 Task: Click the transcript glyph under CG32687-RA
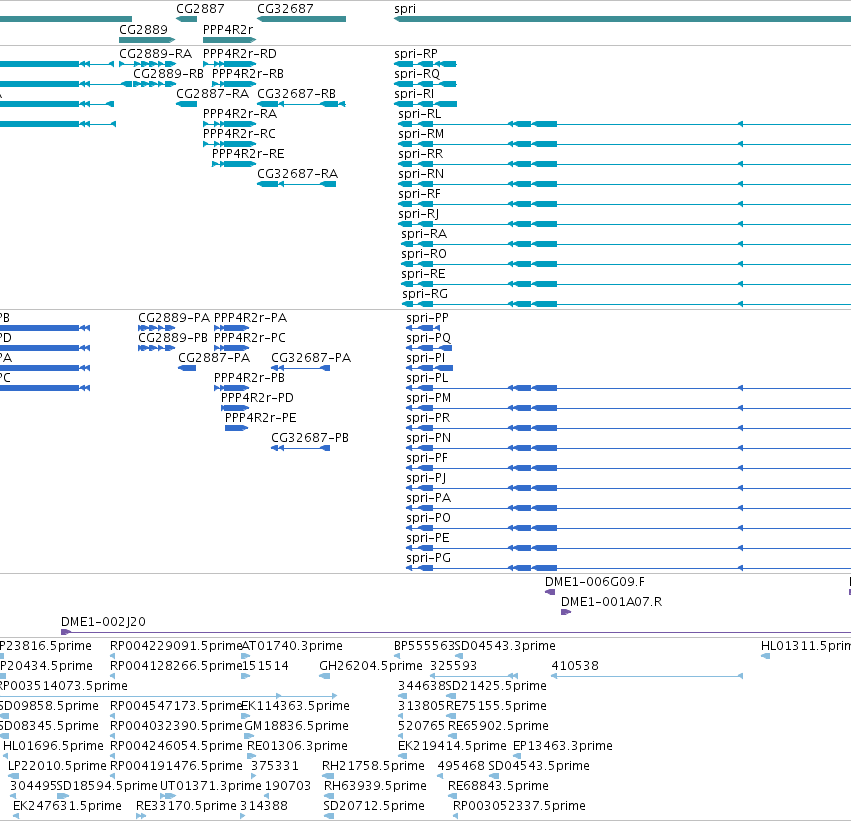296,184
